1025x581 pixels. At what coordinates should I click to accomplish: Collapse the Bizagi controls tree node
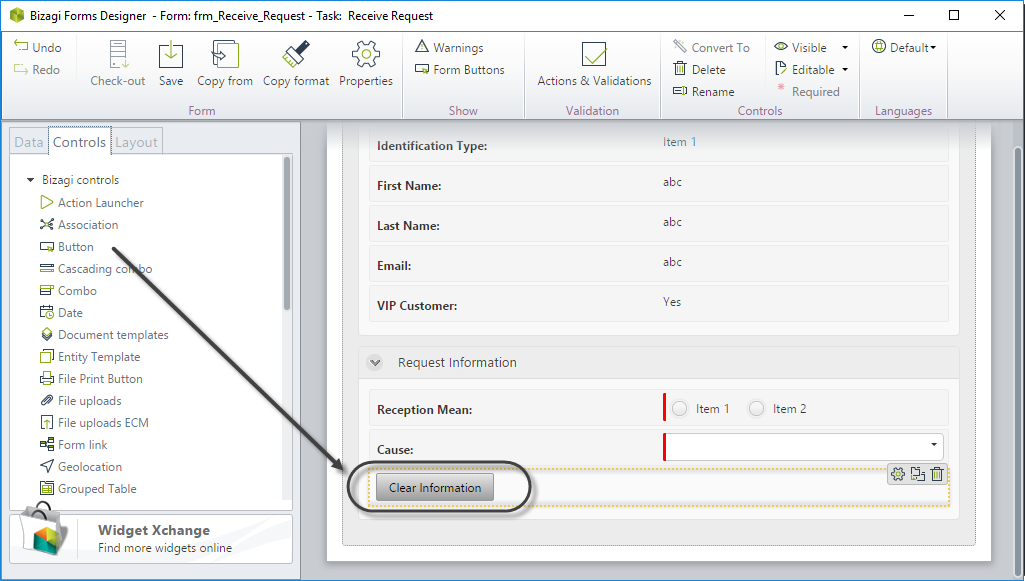(x=30, y=180)
